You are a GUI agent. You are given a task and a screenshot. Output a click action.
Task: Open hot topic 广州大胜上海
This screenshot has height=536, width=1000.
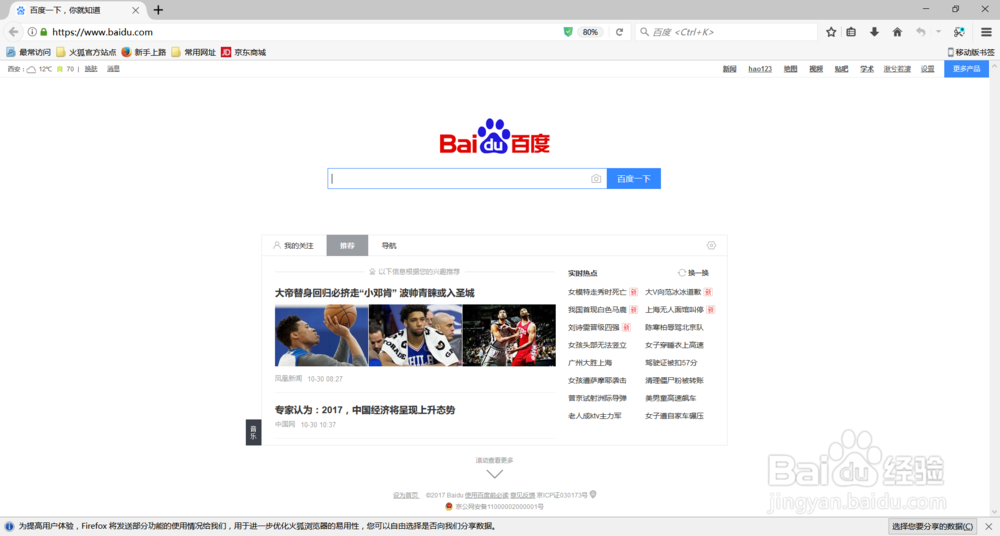(590, 363)
